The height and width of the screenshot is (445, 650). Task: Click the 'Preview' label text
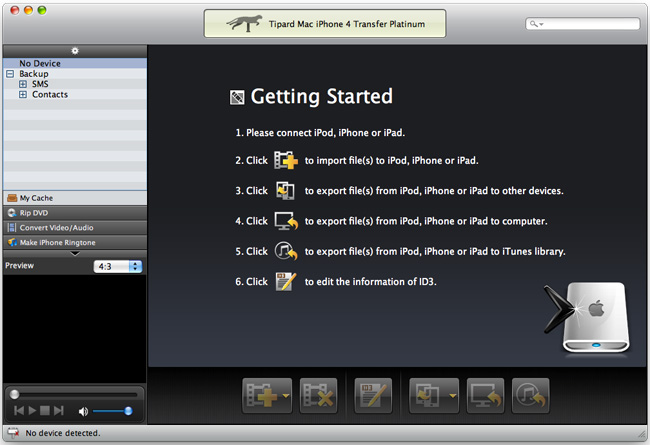[x=19, y=265]
